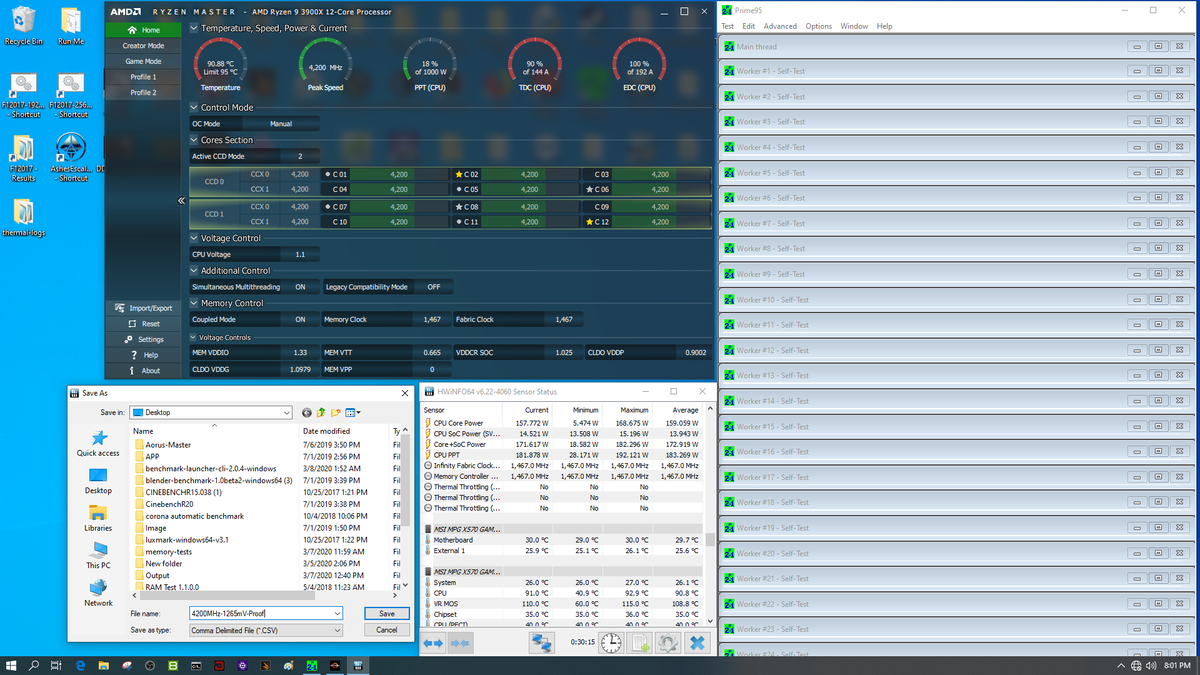Click the Up One Level folder icon
1200x675 pixels.
pyautogui.click(x=322, y=412)
